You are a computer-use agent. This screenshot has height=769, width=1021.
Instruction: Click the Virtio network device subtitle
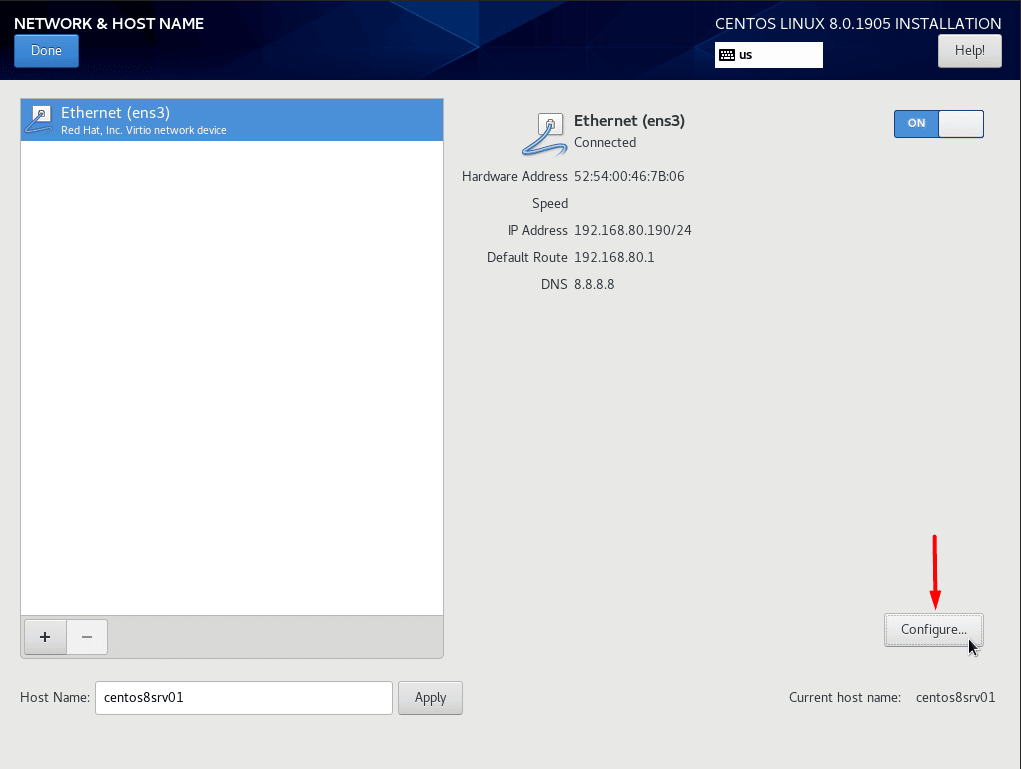point(144,131)
